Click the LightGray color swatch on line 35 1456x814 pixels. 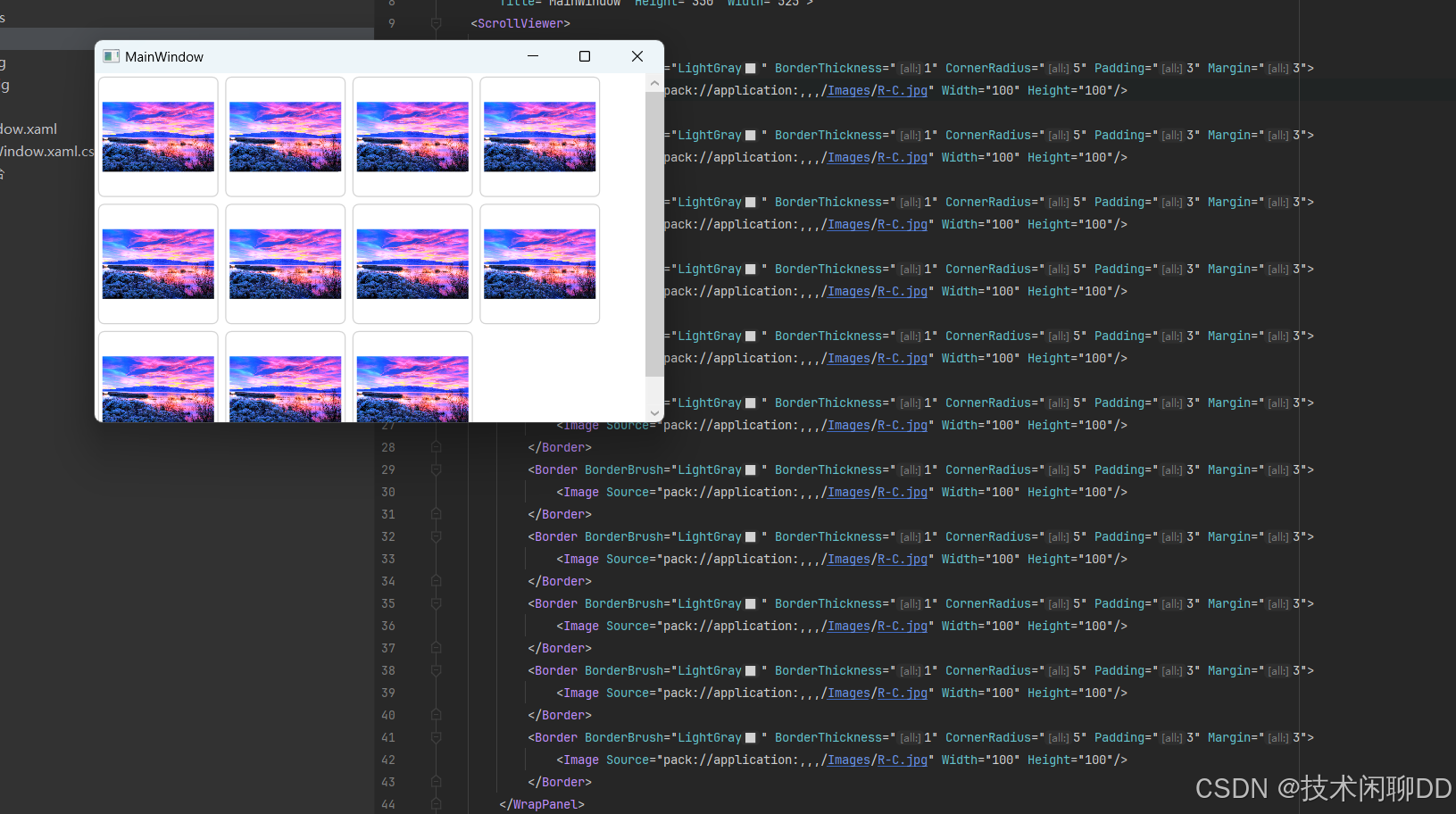tap(751, 604)
